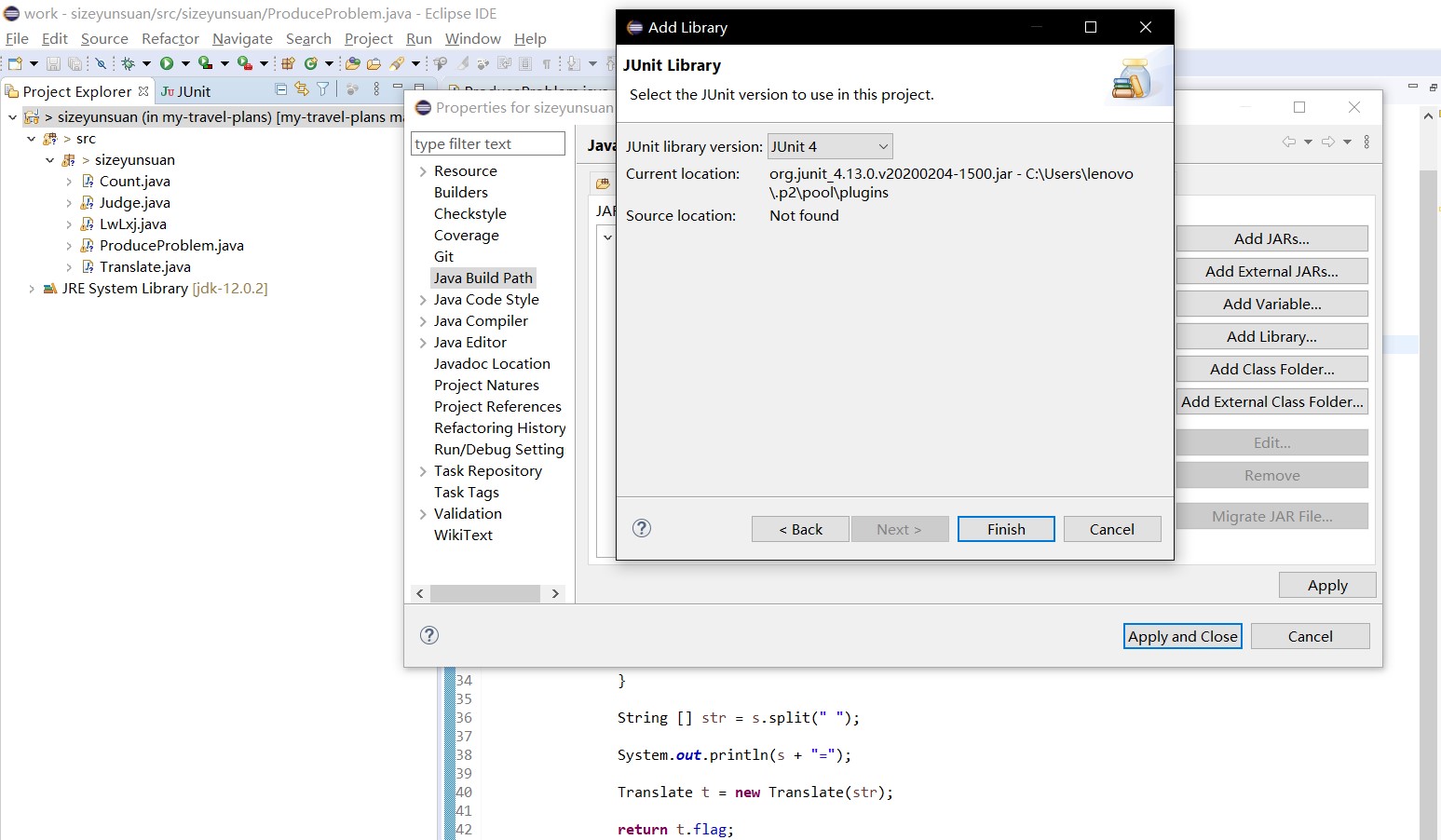Click the Coverage launch toolbar icon
The width and height of the screenshot is (1441, 840).
(205, 63)
